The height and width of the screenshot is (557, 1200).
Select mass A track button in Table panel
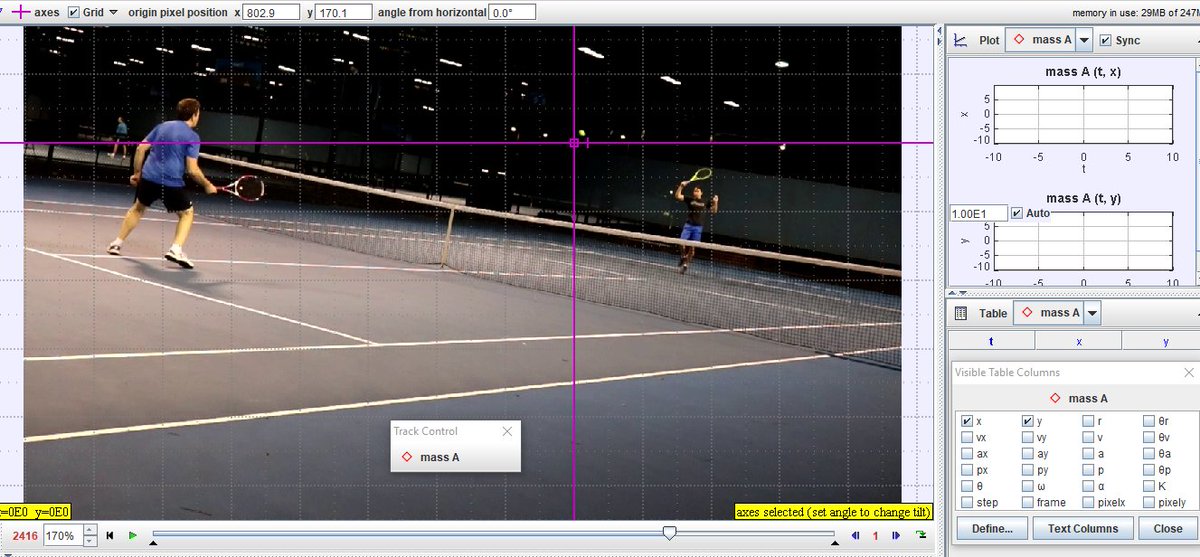[x=1049, y=313]
